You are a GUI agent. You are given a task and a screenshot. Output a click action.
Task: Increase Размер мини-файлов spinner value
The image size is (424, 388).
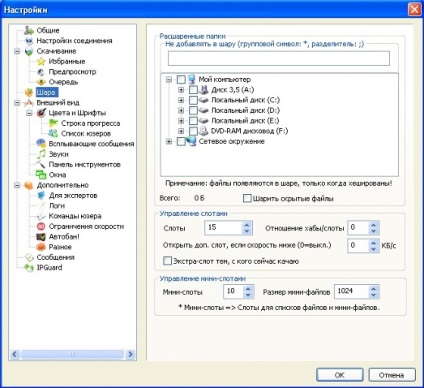(374, 289)
